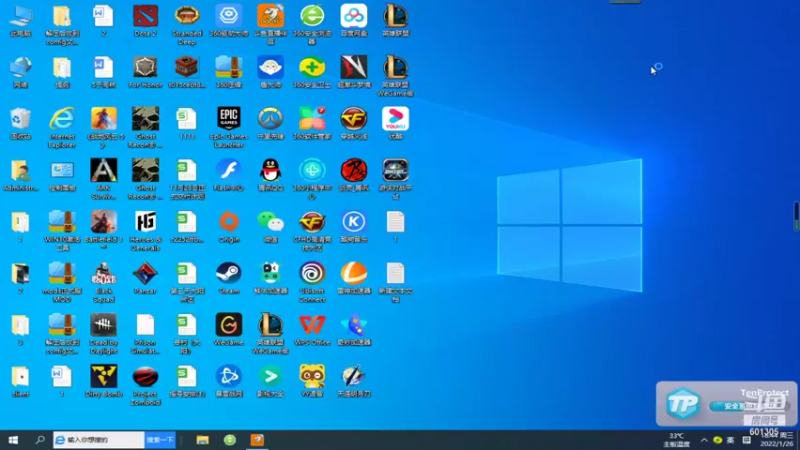
Task: Click the blue 搜索一下 search button
Action: click(x=160, y=440)
